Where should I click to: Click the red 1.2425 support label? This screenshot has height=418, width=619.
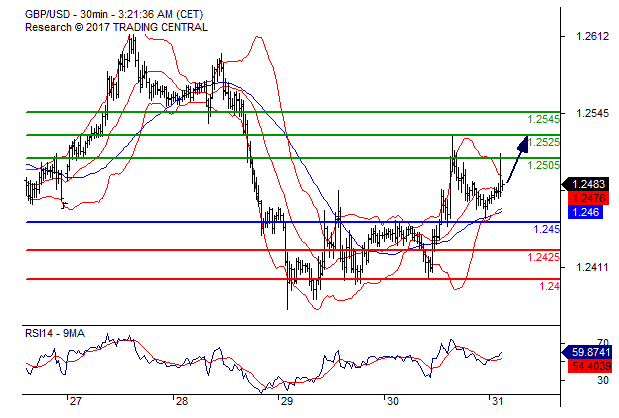(x=544, y=257)
